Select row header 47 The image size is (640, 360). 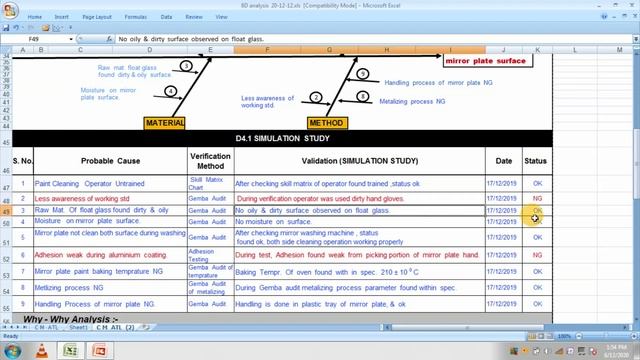pos(6,184)
